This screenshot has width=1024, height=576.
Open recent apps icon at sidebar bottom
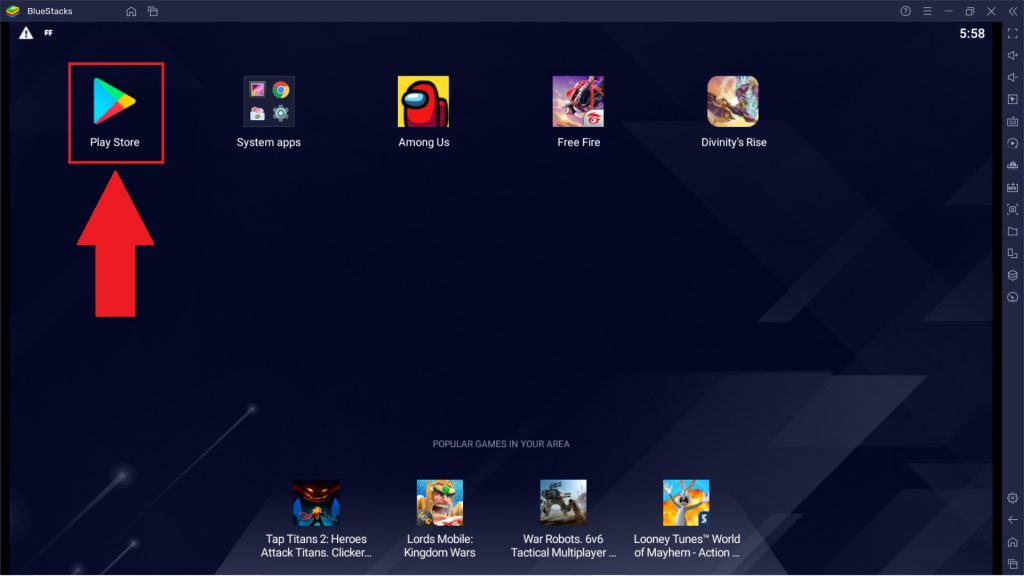(x=1012, y=564)
